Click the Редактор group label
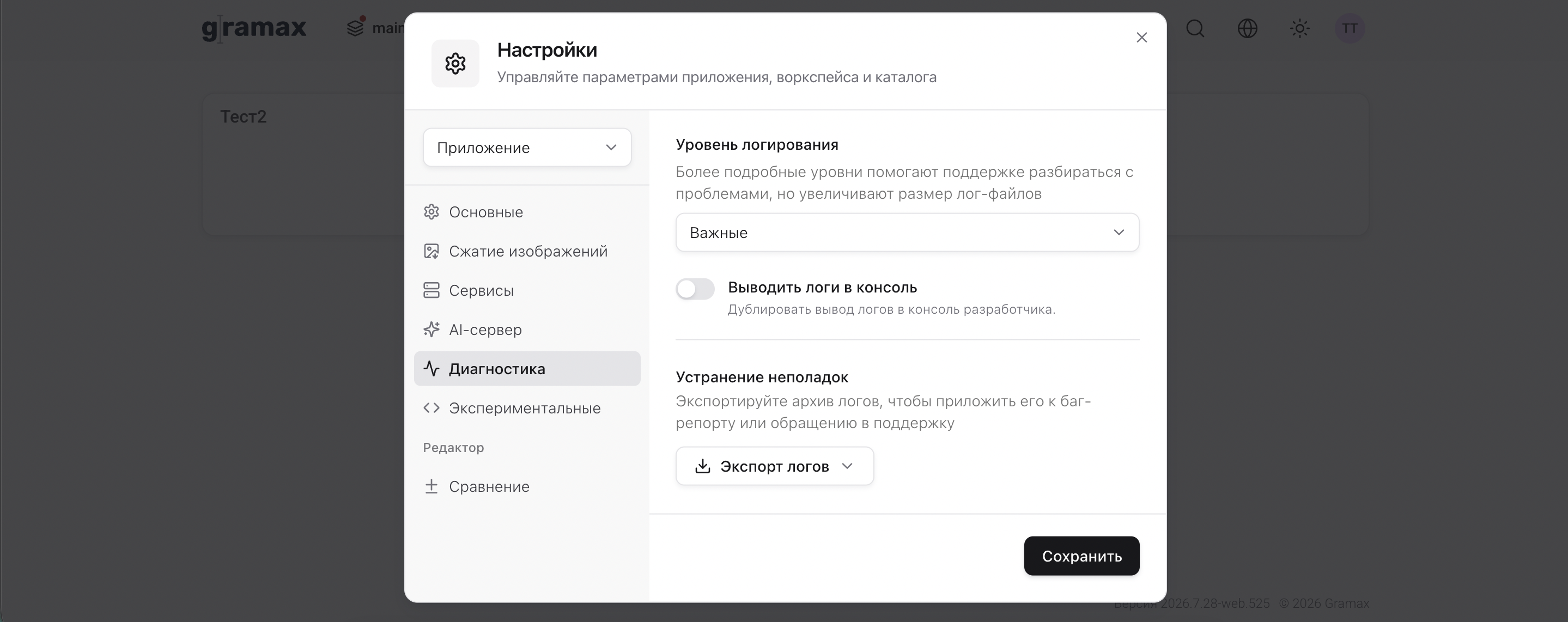 (x=453, y=447)
